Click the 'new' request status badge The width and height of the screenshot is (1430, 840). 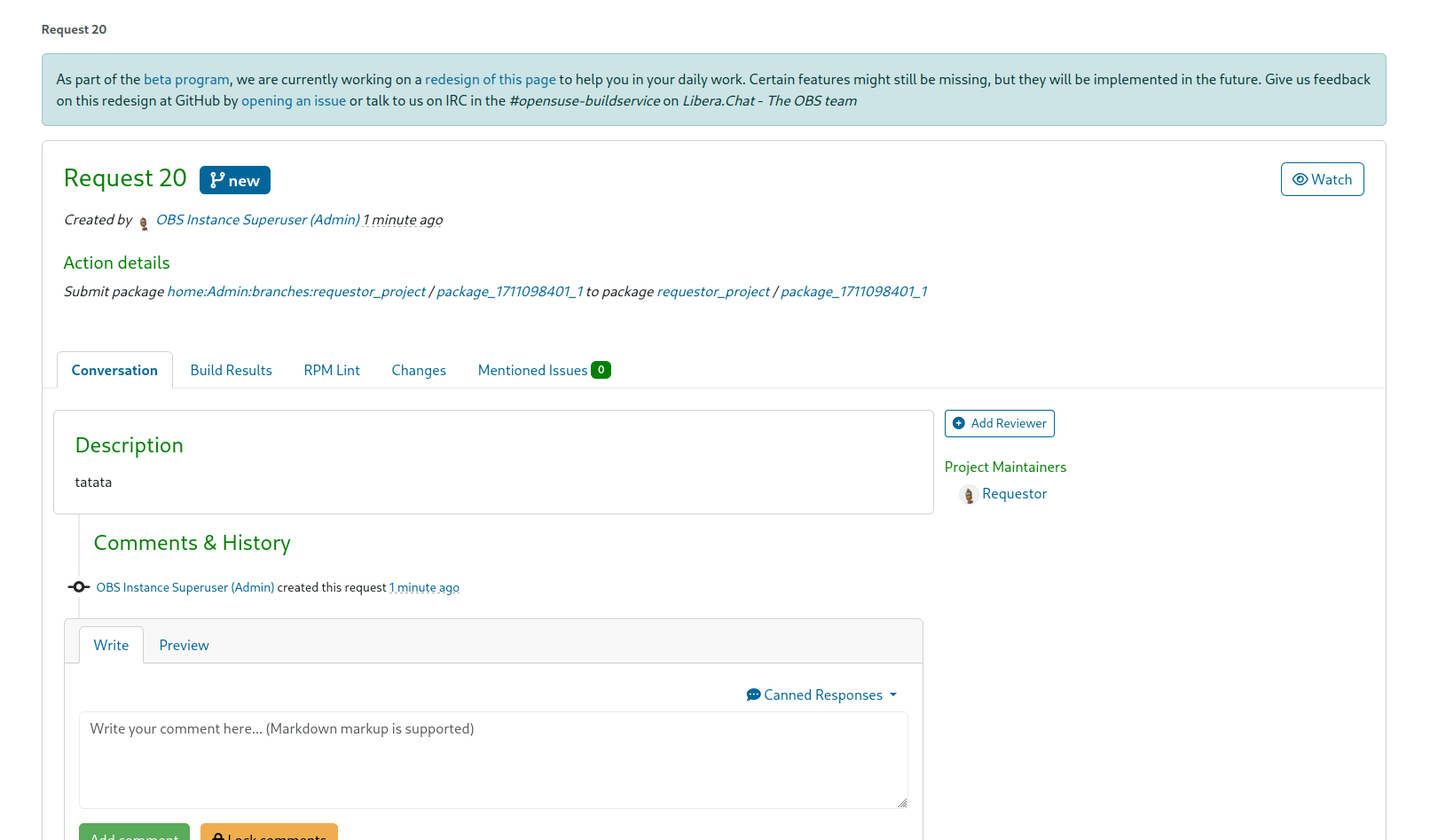pos(235,180)
